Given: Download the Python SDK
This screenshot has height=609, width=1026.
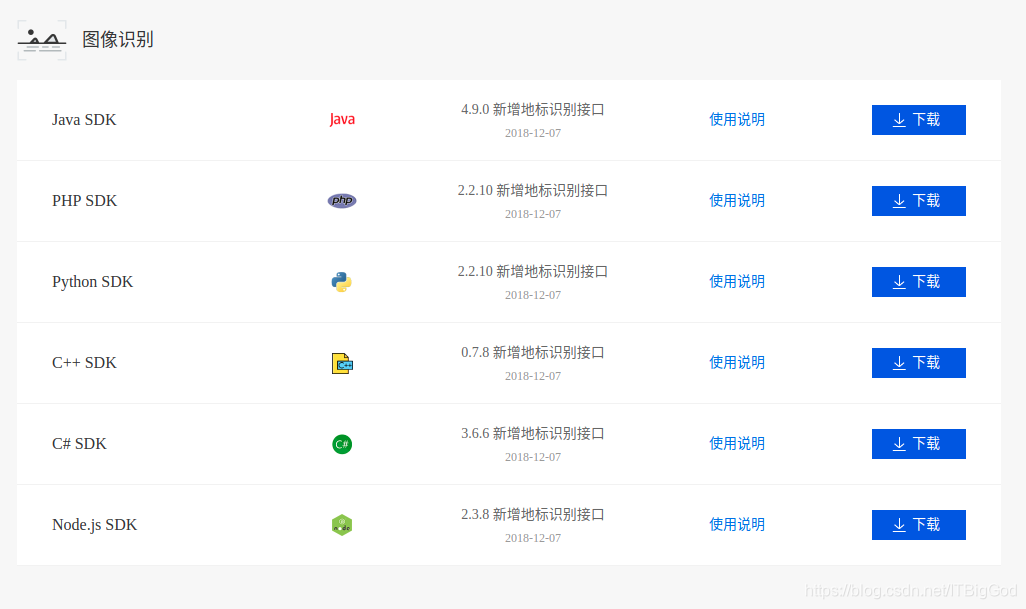Looking at the screenshot, I should coord(918,281).
